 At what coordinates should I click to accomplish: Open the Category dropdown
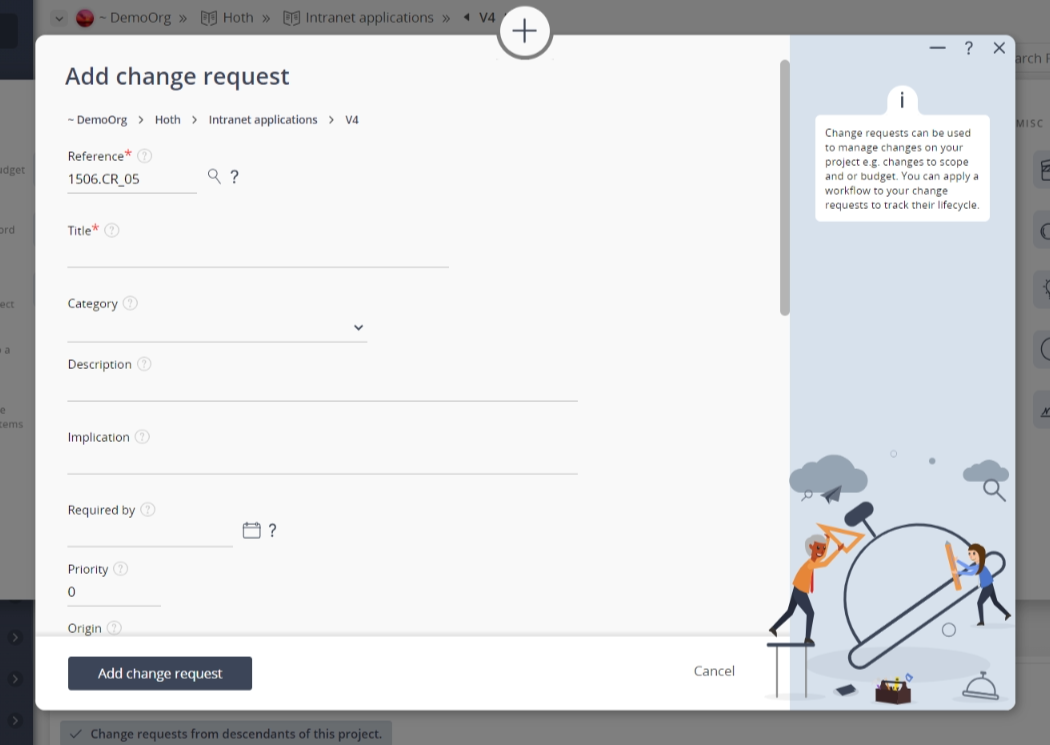pyautogui.click(x=358, y=328)
